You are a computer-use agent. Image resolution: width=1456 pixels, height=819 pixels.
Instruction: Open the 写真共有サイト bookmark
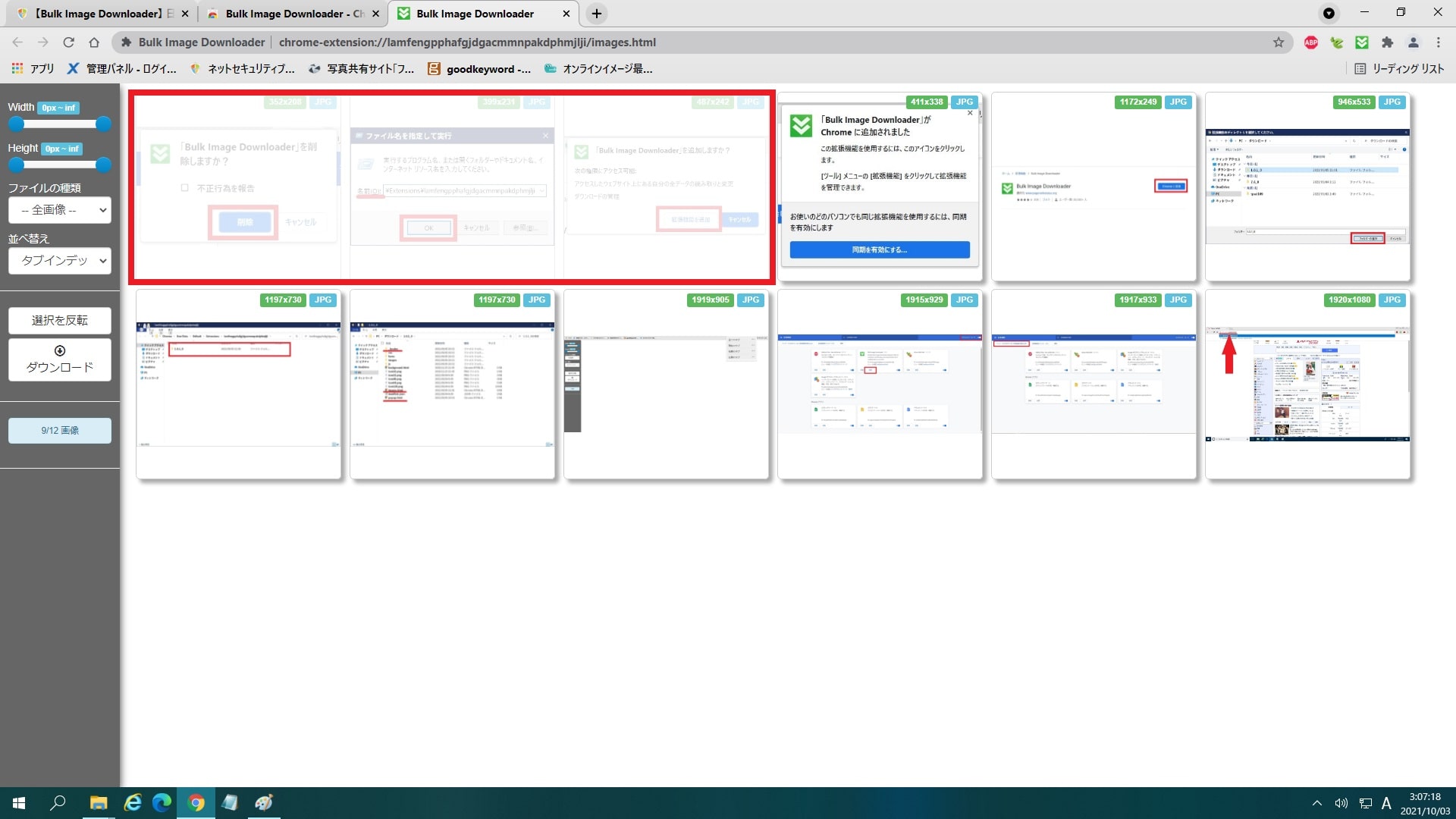point(362,69)
